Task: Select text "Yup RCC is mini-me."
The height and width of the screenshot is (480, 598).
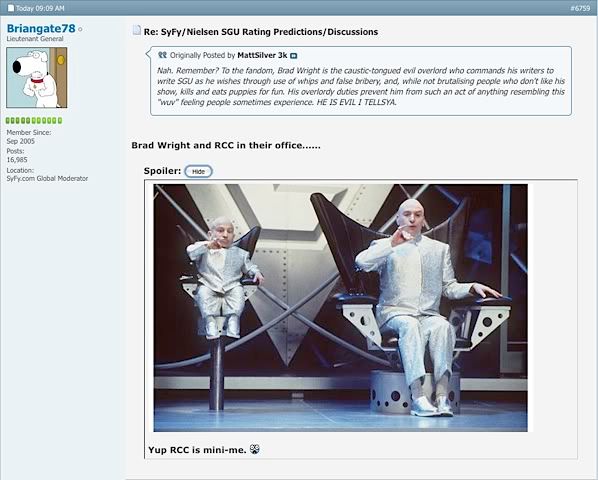Action: [x=197, y=450]
